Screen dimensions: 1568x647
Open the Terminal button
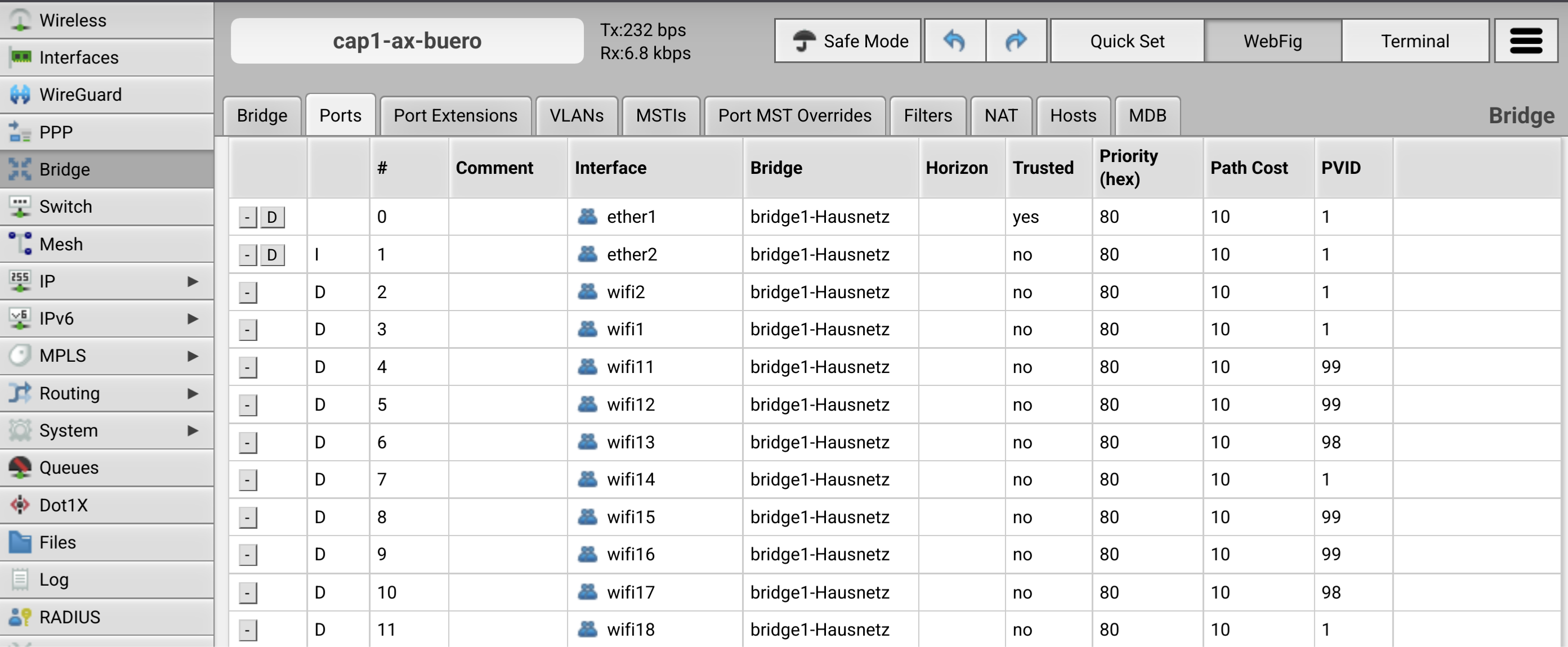(x=1415, y=41)
